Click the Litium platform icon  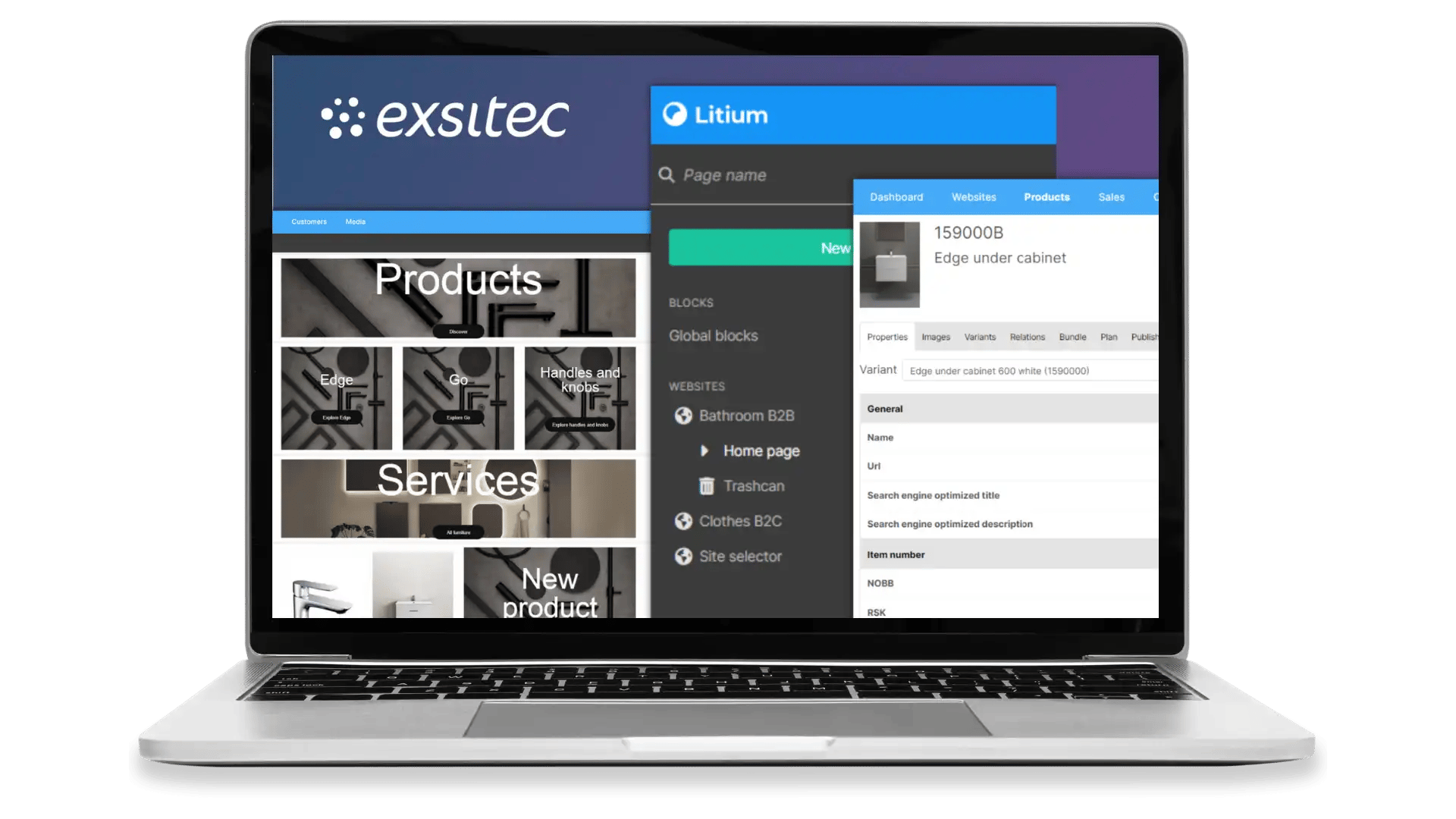(x=674, y=114)
